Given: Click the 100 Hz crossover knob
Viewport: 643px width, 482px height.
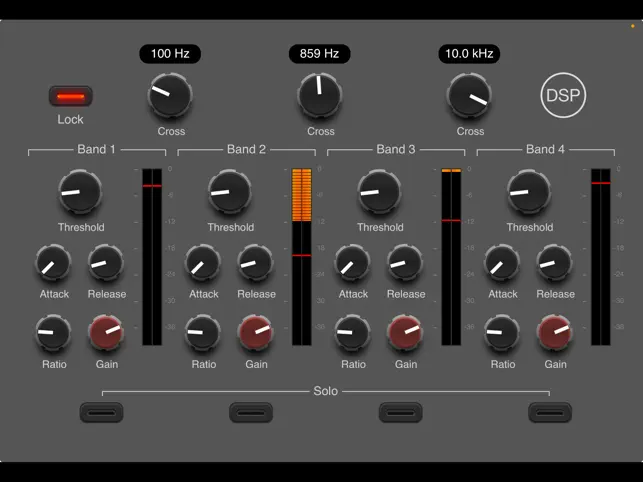Looking at the screenshot, I should (170, 96).
